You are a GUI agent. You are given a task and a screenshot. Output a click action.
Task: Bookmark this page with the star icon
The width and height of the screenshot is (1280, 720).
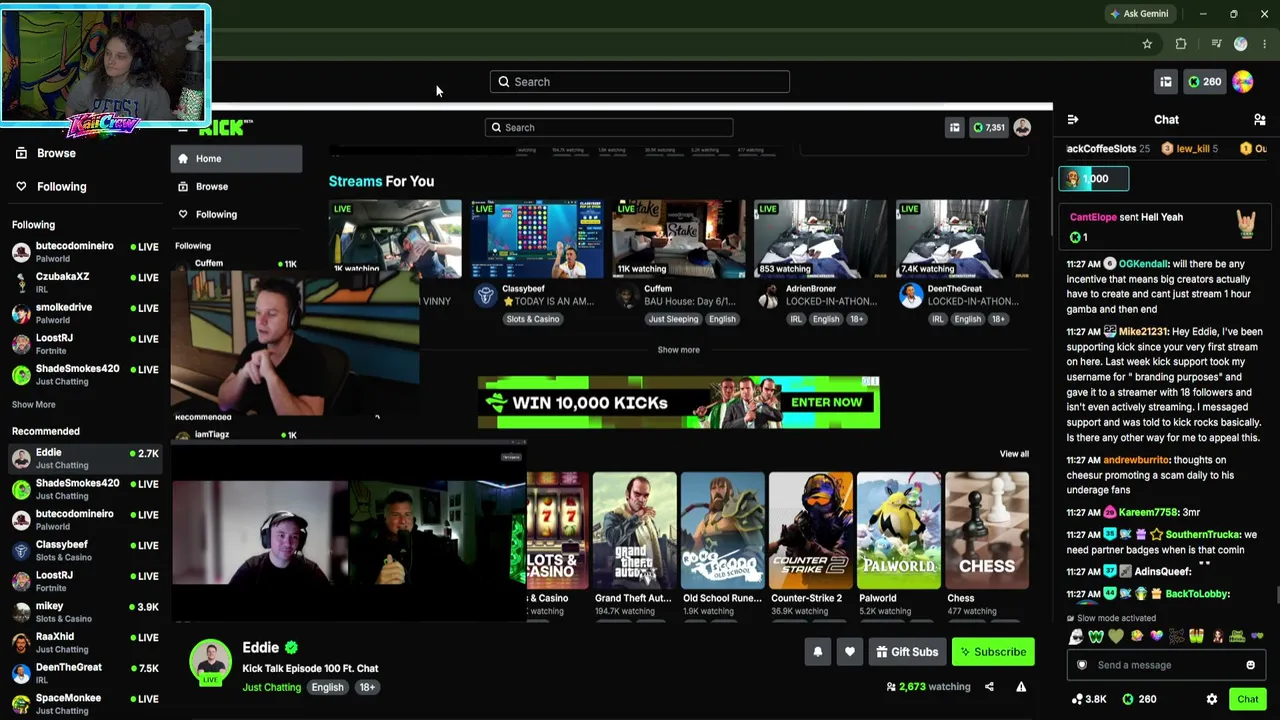click(1147, 44)
